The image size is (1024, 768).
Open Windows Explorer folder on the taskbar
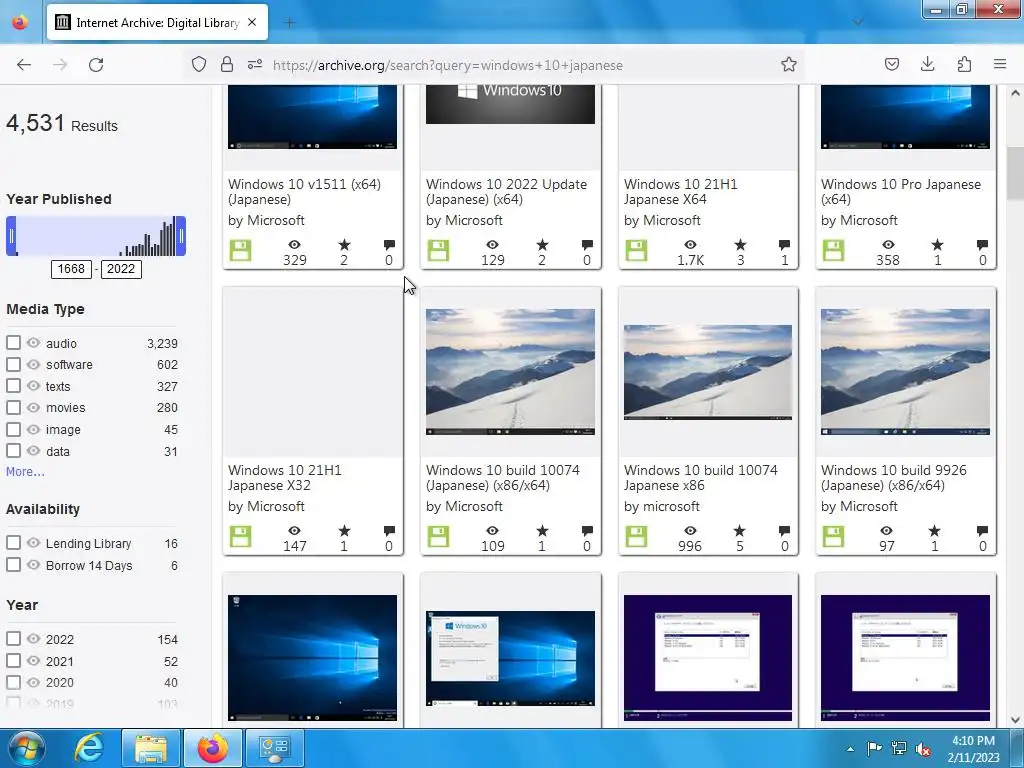150,748
